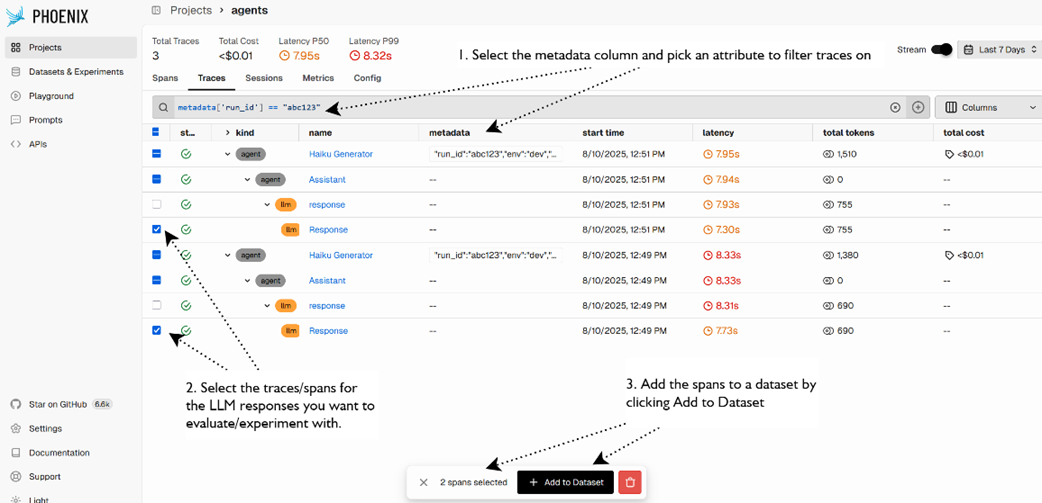Viewport: 1042px width, 503px height.
Task: Switch to the Sessions tab
Action: tap(264, 78)
